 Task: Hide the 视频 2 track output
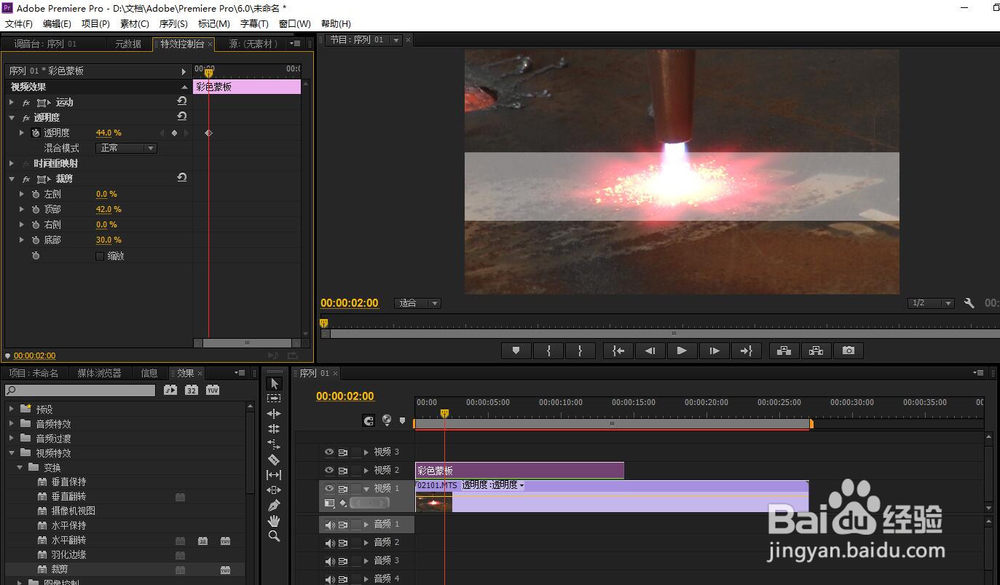pyautogui.click(x=329, y=470)
